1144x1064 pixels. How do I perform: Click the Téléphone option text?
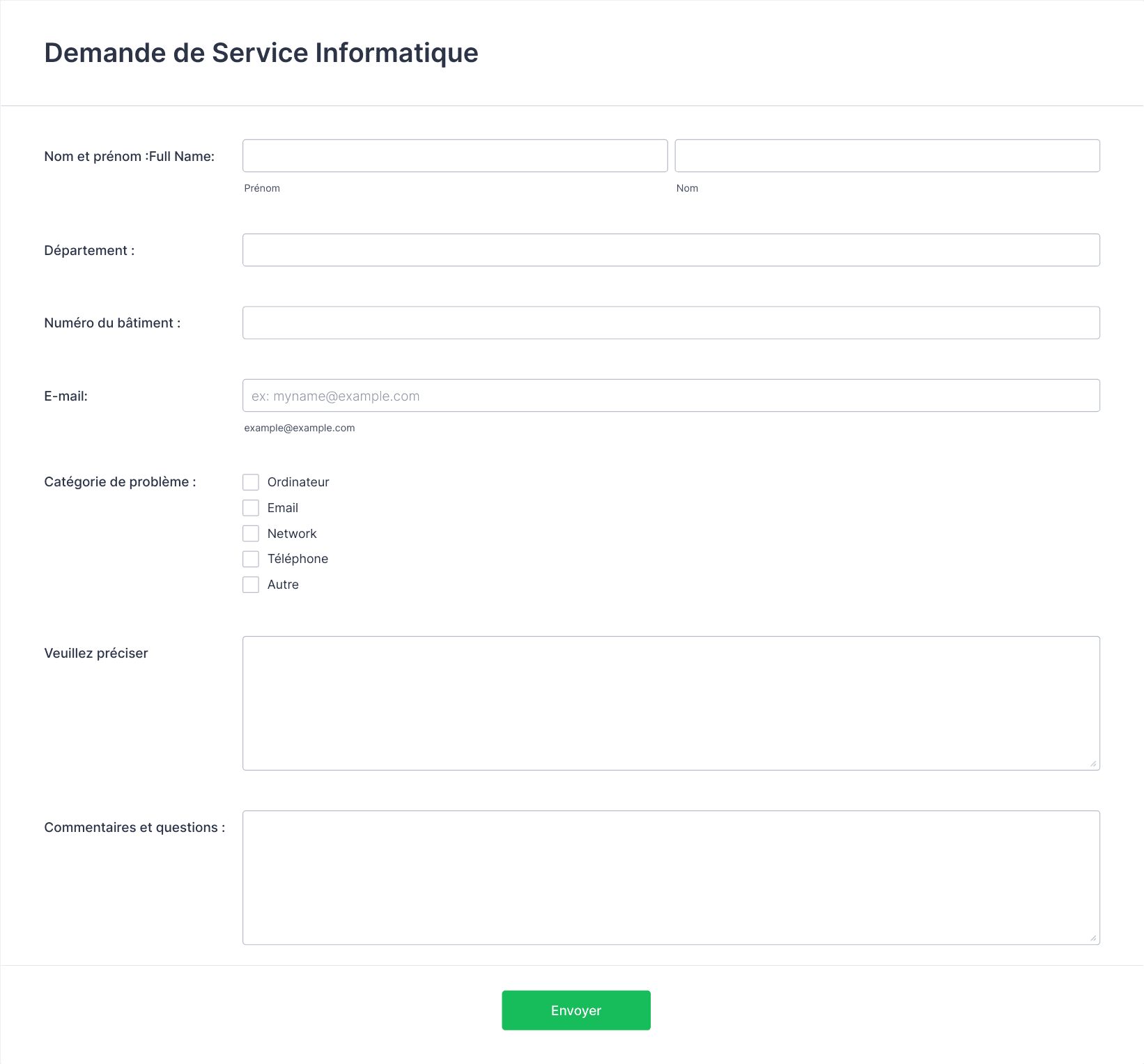point(297,559)
